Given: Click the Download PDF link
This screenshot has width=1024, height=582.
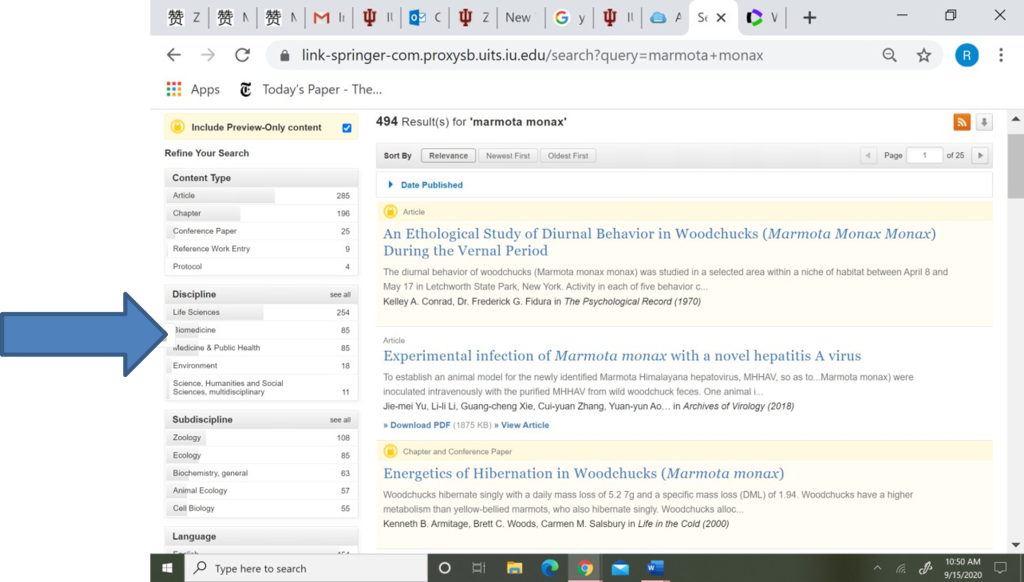Looking at the screenshot, I should (417, 425).
